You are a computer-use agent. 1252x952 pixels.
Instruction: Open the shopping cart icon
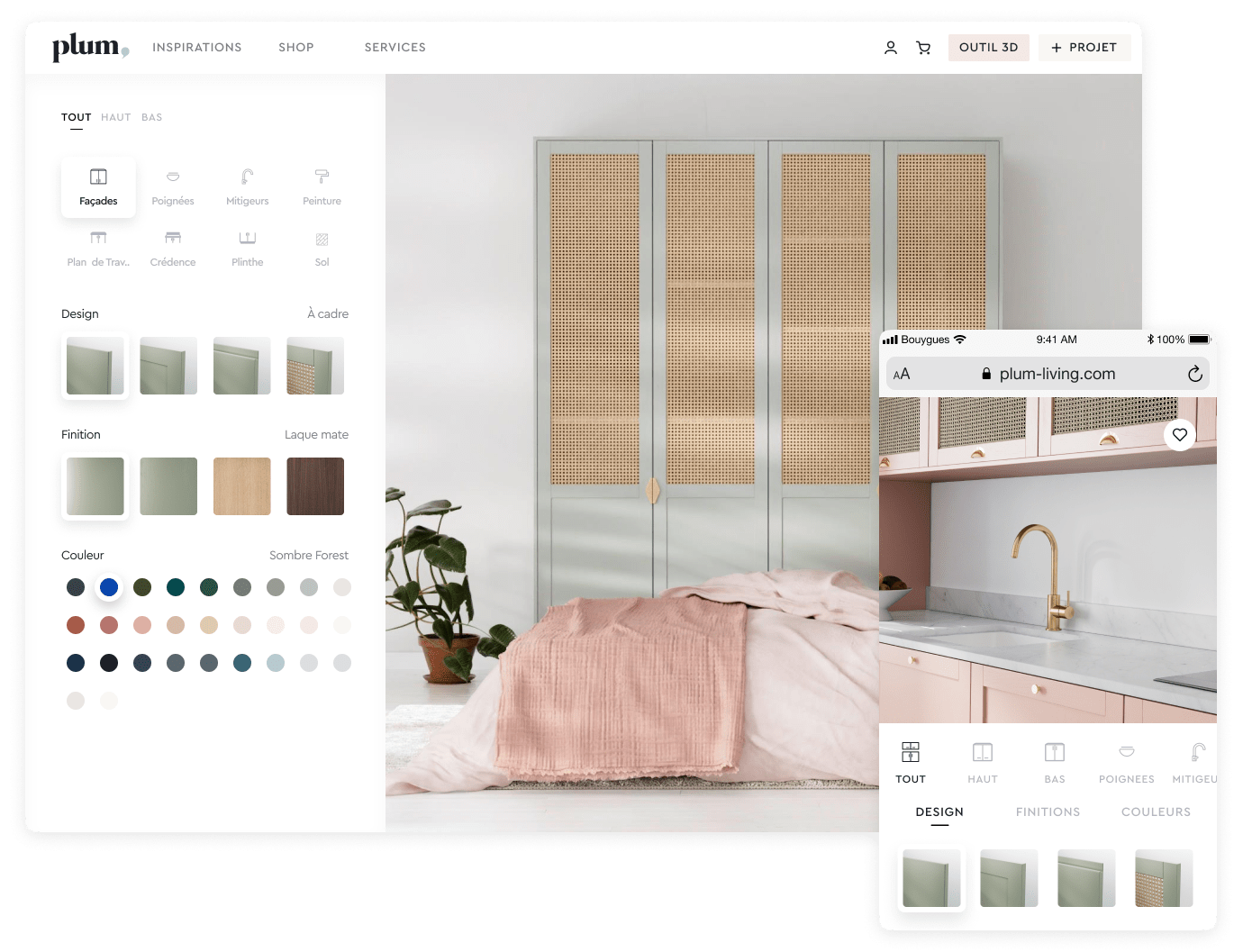click(923, 48)
